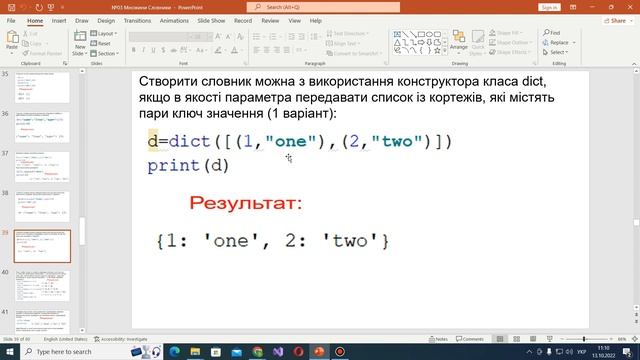This screenshot has width=640, height=360.
Task: Open the Select dropdown in Editing
Action: click(556, 52)
